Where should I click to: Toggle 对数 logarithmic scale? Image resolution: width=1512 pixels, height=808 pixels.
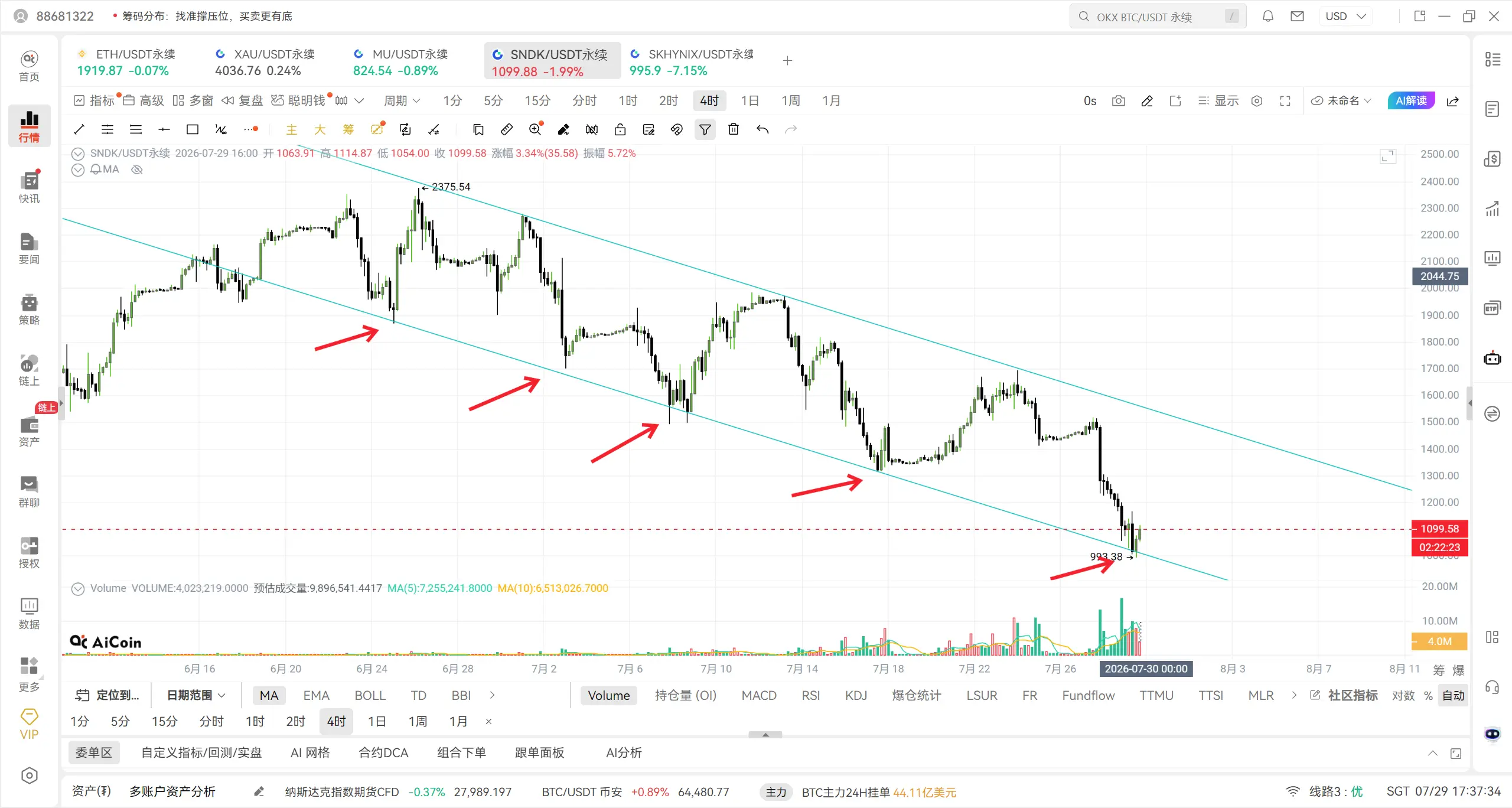coord(1403,695)
